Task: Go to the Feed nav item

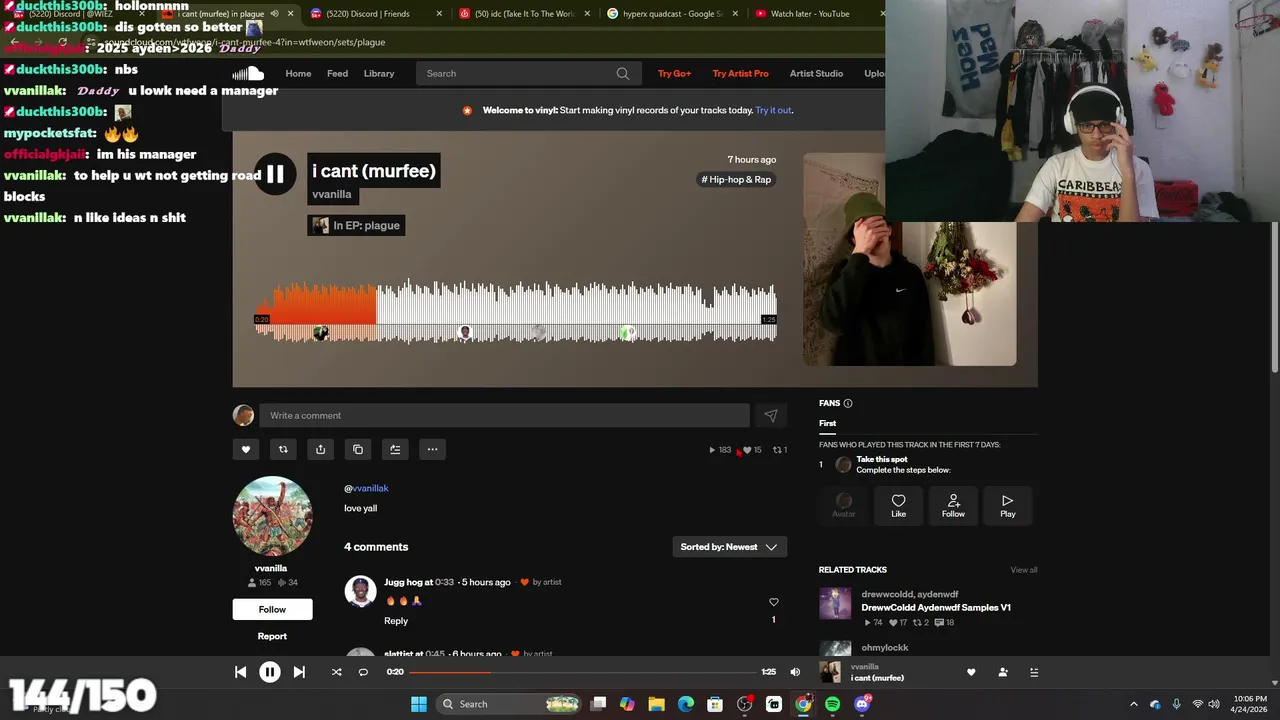Action: [338, 73]
